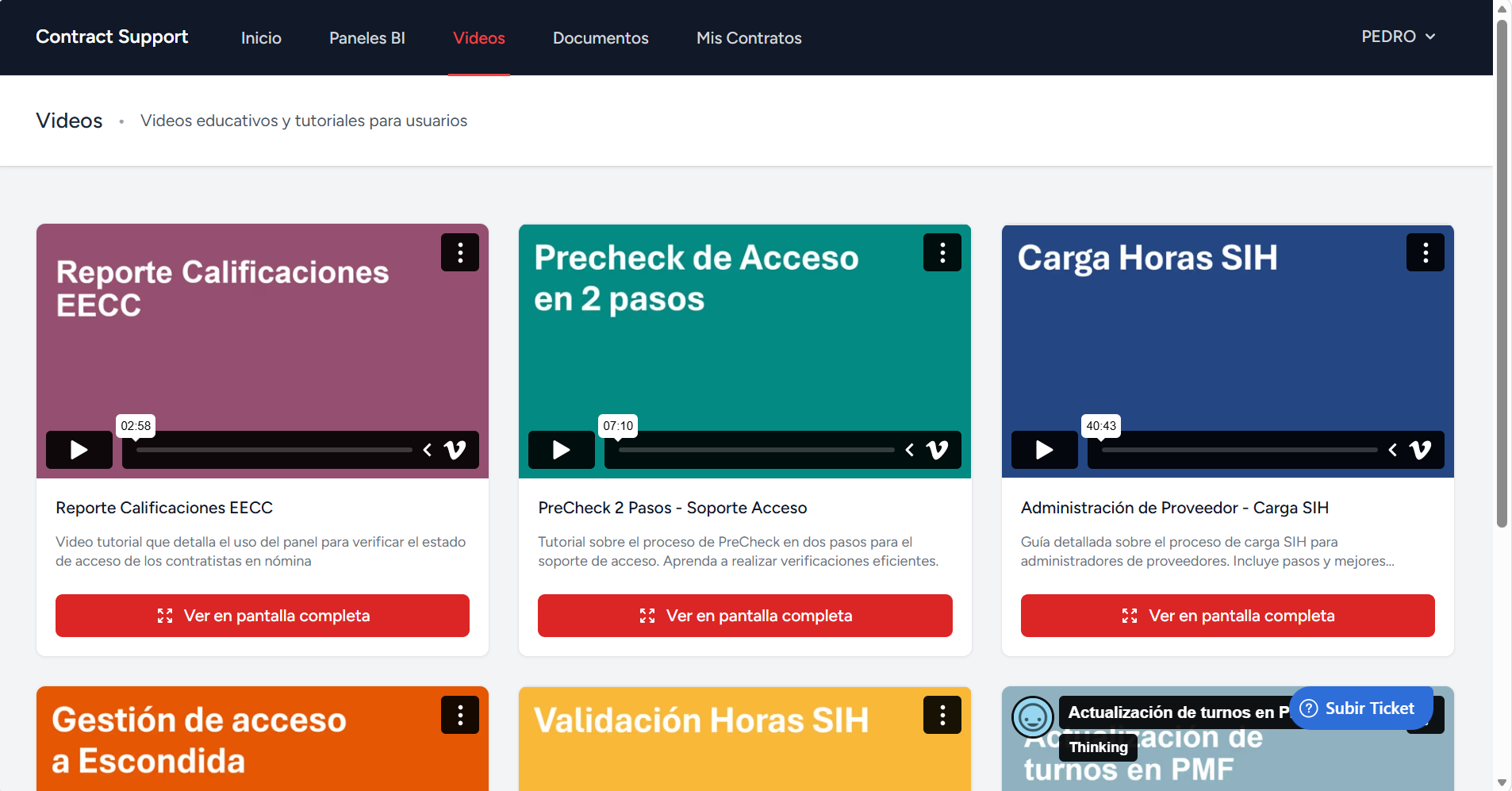
Task: Select the Videos nav tab
Action: pyautogui.click(x=479, y=38)
